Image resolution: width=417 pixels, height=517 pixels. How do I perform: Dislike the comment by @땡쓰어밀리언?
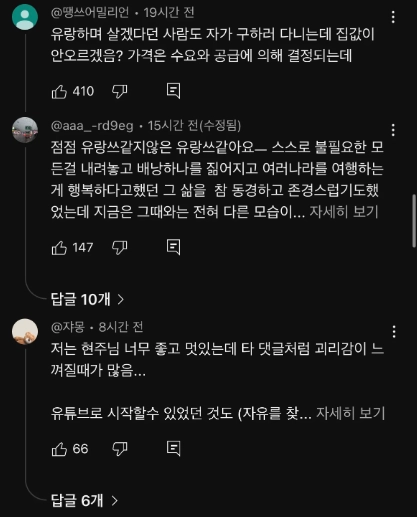pos(120,91)
